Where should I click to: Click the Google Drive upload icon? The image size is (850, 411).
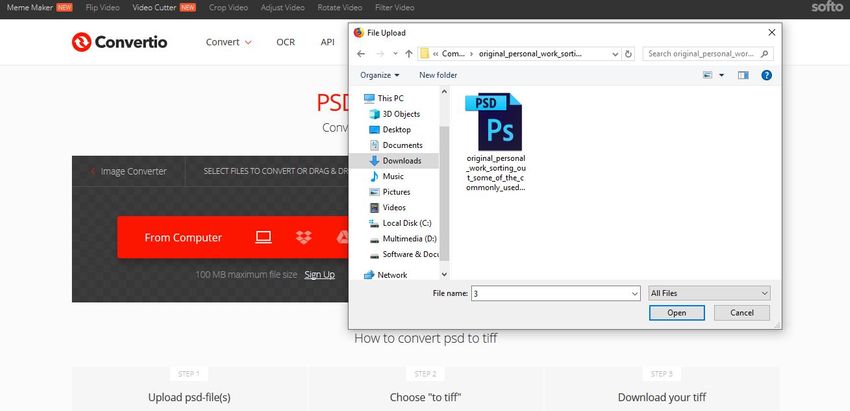click(x=340, y=237)
